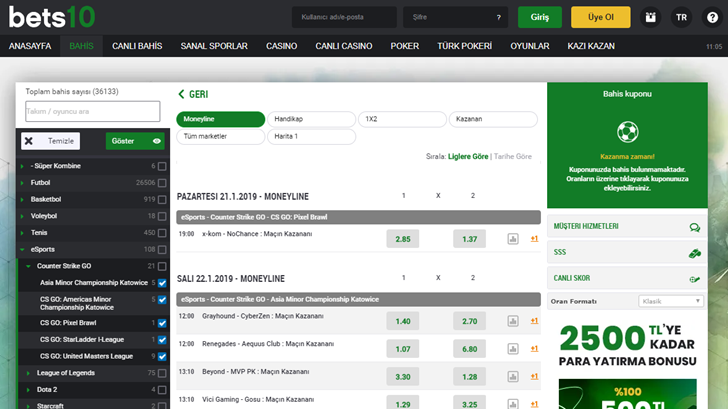This screenshot has height=409, width=728.
Task: Click the Takım / oyuncu ara search box
Action: pyautogui.click(x=93, y=111)
